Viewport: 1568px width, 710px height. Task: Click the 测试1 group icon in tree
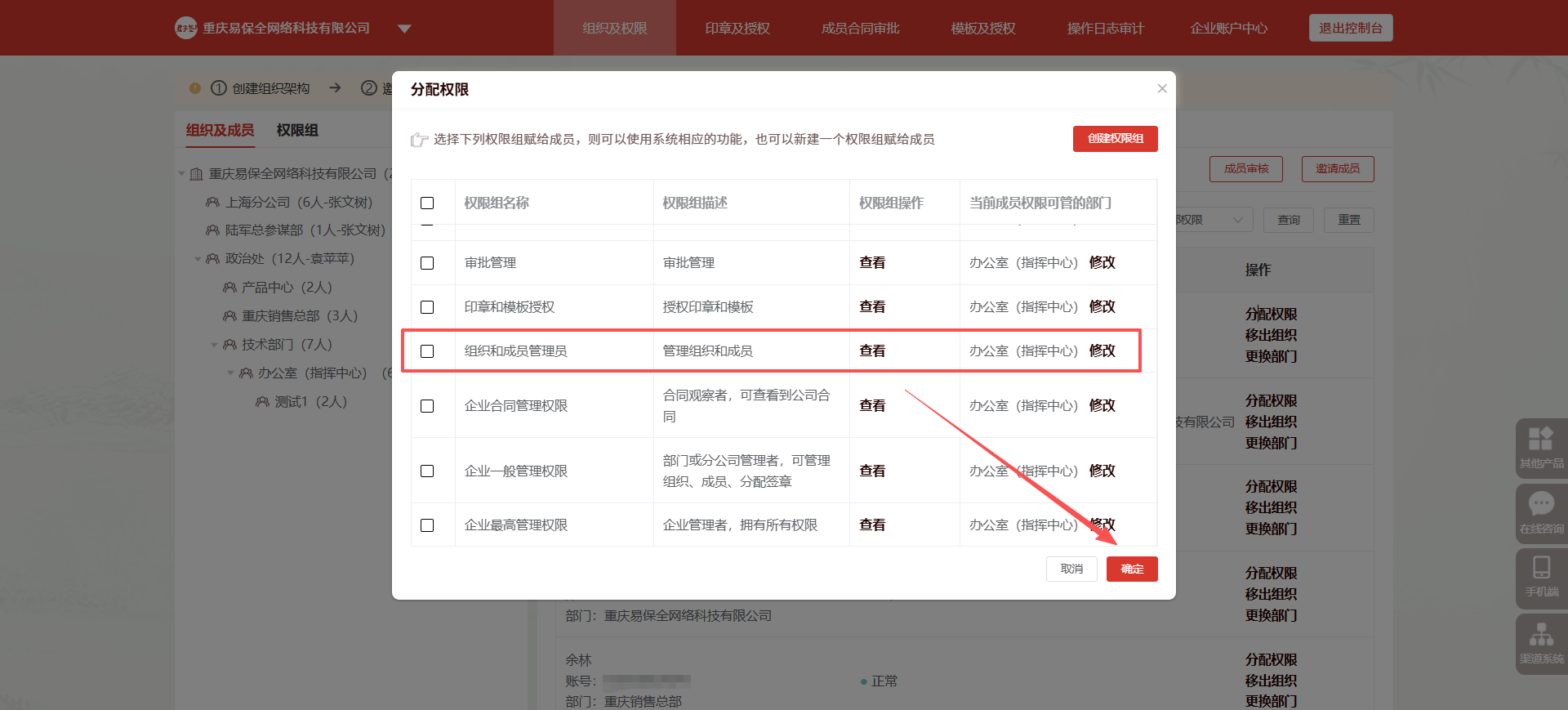click(x=262, y=402)
